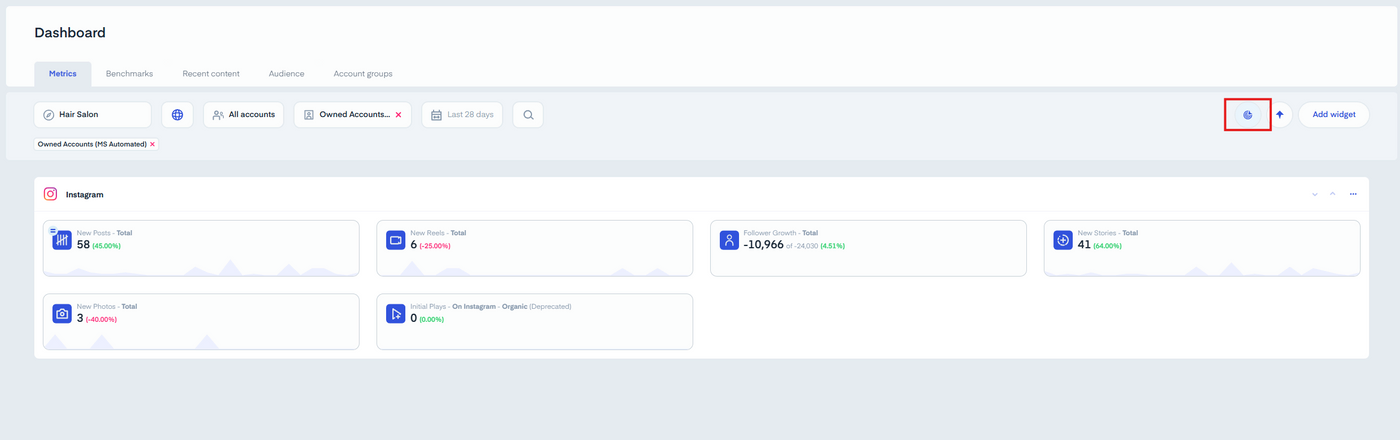Click the New Photos sparkline chart
Image resolution: width=1400 pixels, height=440 pixels.
[x=201, y=341]
